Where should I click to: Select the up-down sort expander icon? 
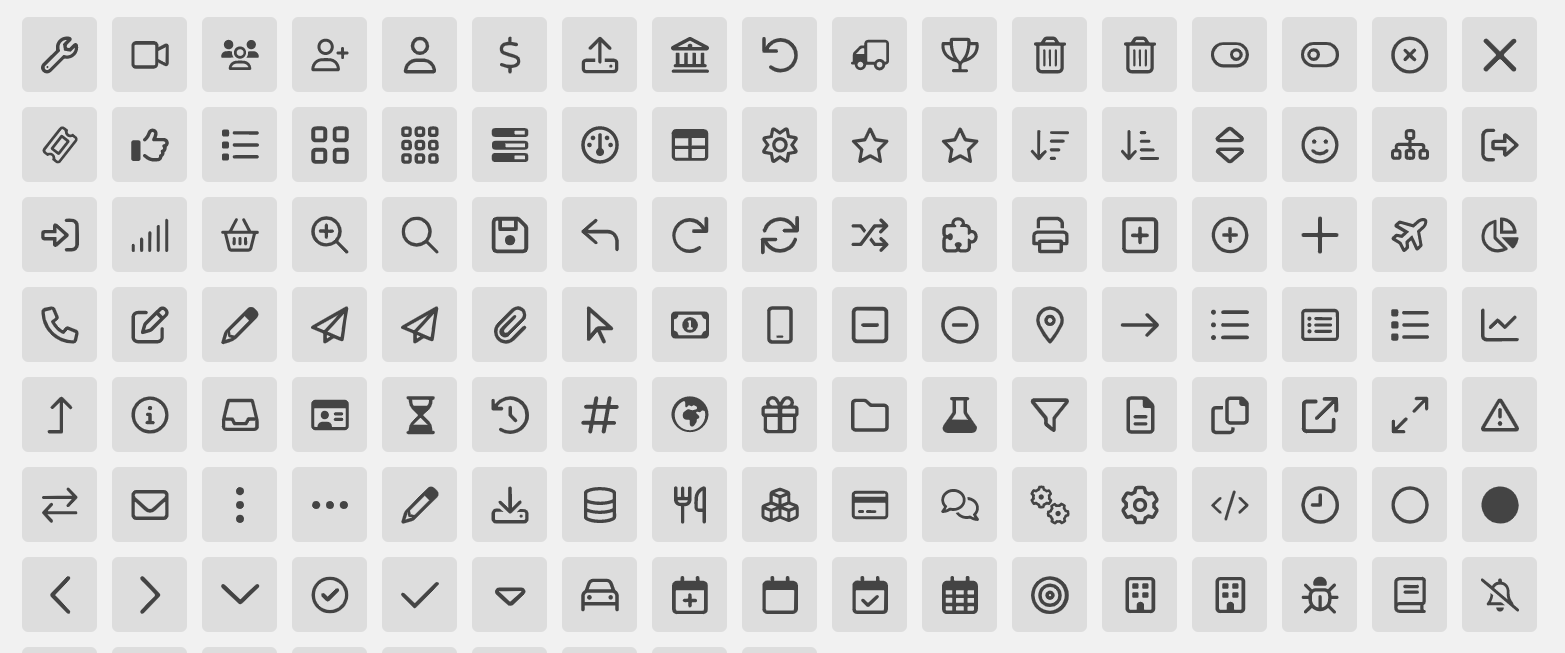pyautogui.click(x=1230, y=145)
